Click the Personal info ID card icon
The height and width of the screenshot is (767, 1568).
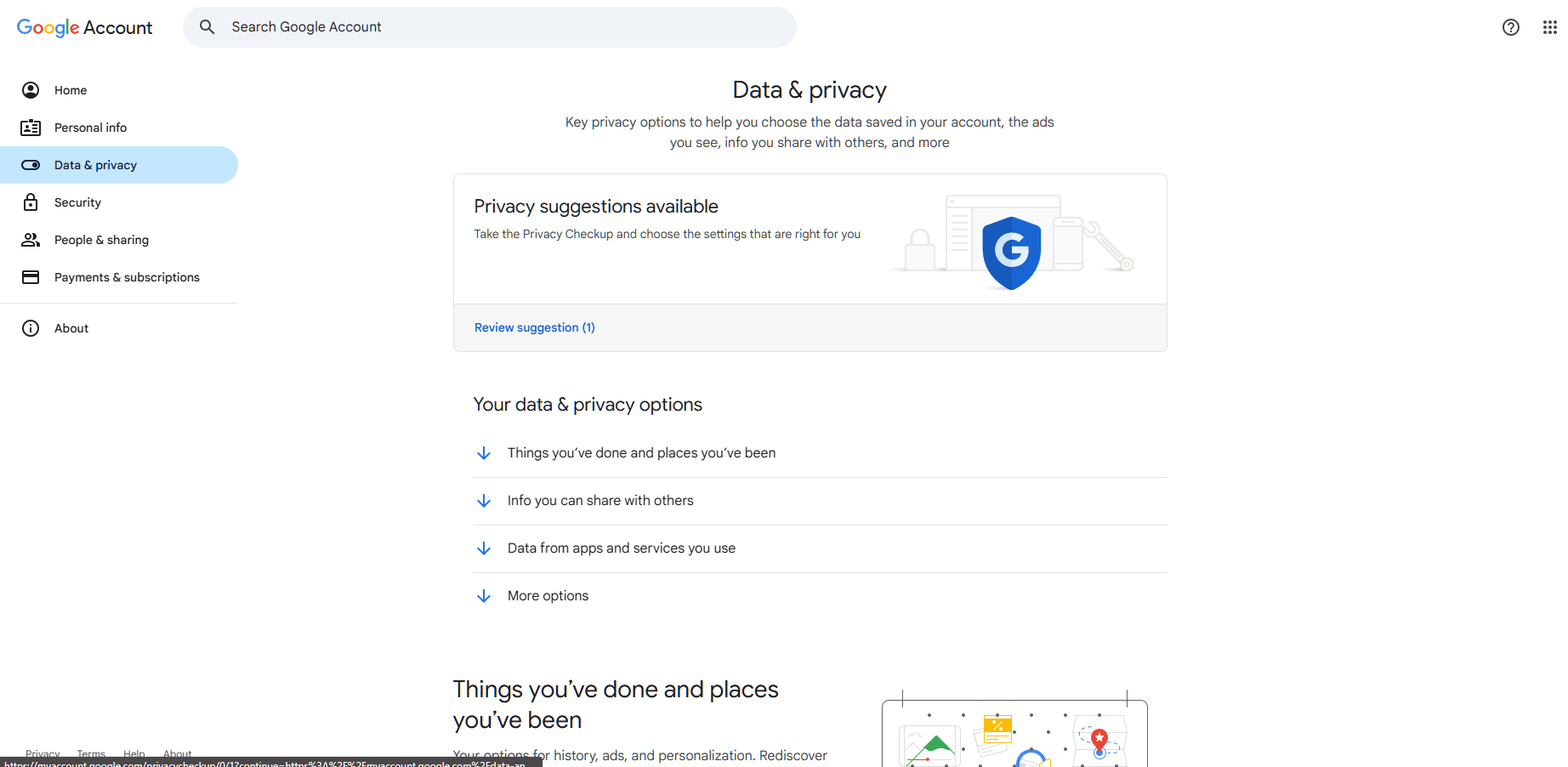(31, 128)
